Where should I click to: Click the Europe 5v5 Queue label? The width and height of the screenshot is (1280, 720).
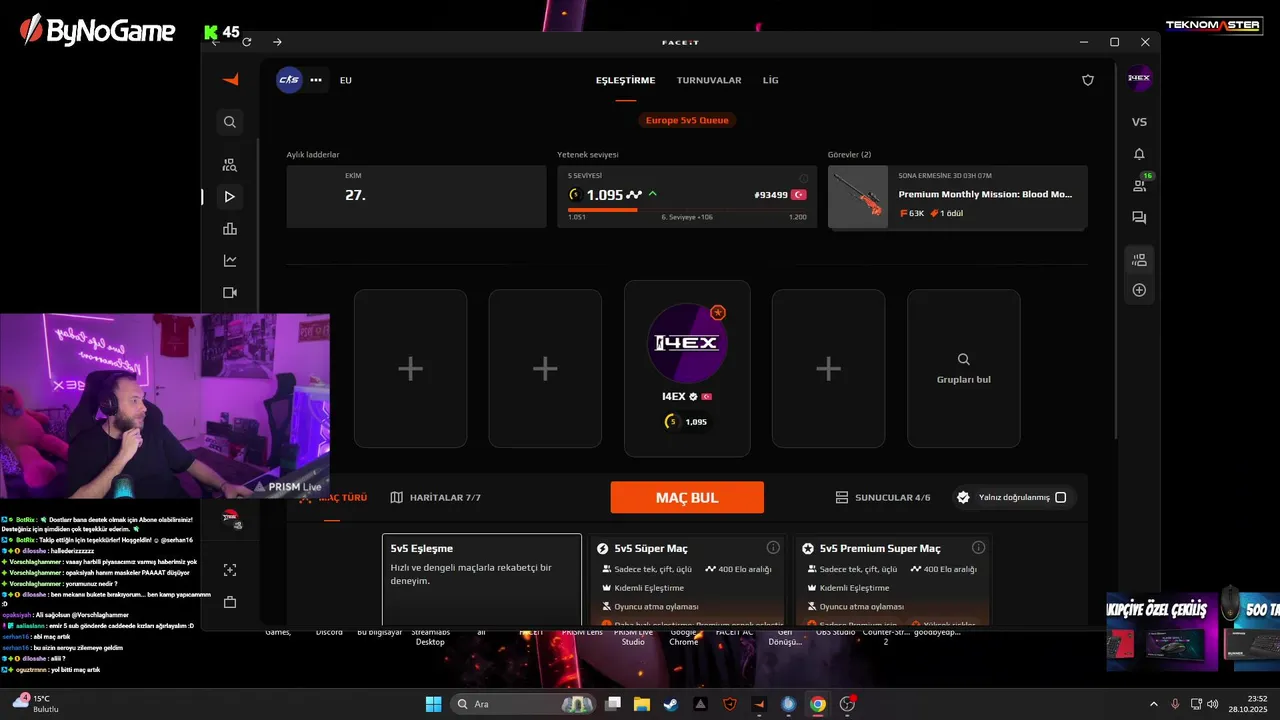[x=687, y=120]
